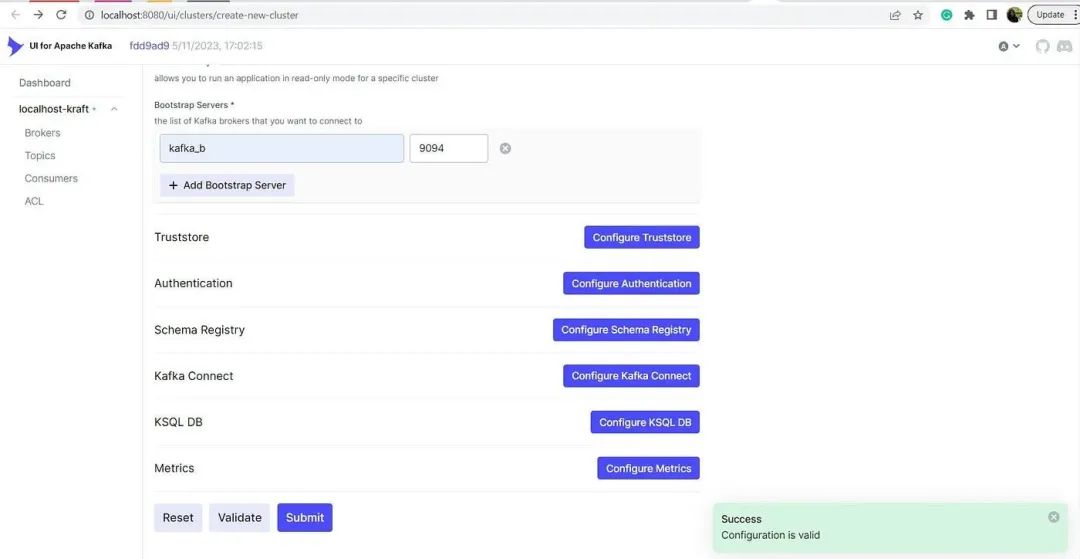Collapse the localhost-kraft cluster menu

114,109
